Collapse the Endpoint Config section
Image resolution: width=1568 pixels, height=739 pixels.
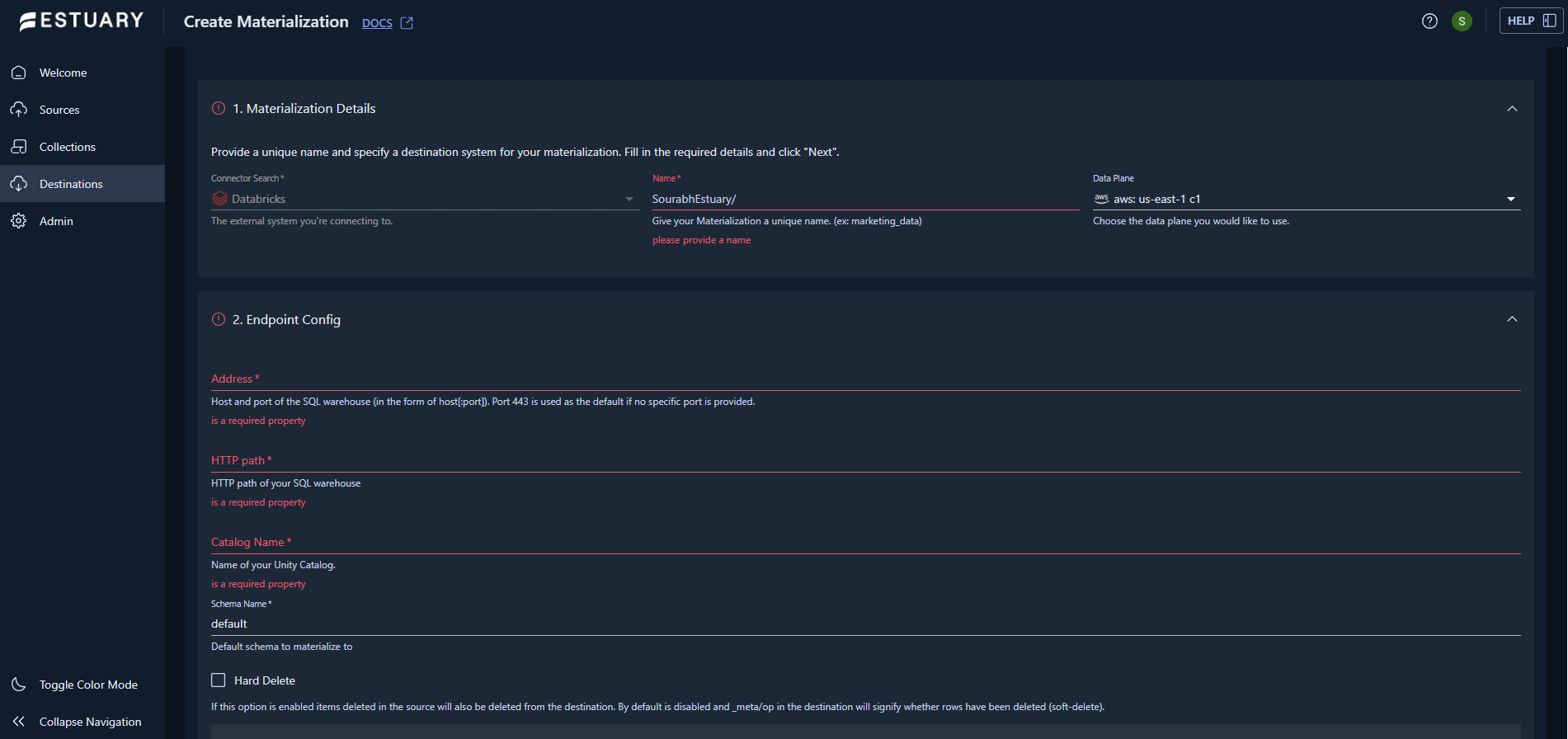(x=1512, y=319)
